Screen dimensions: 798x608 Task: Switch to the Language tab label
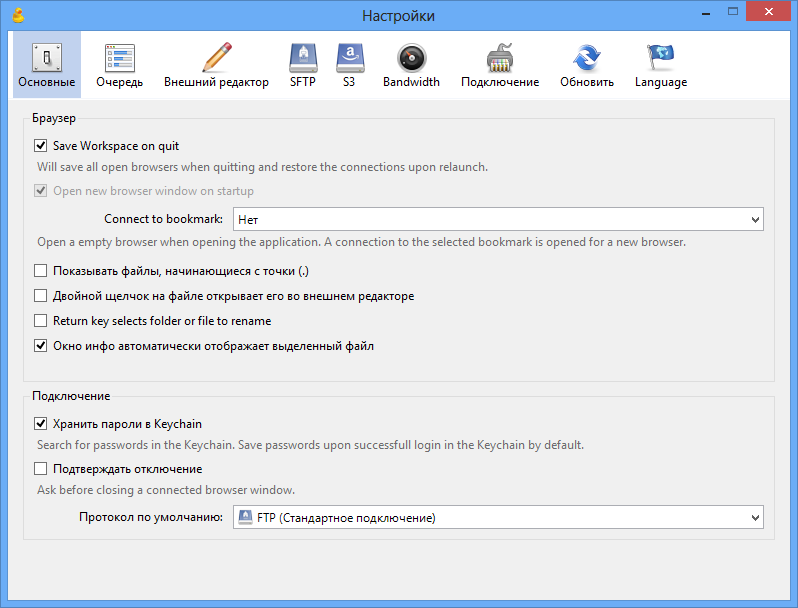point(661,82)
